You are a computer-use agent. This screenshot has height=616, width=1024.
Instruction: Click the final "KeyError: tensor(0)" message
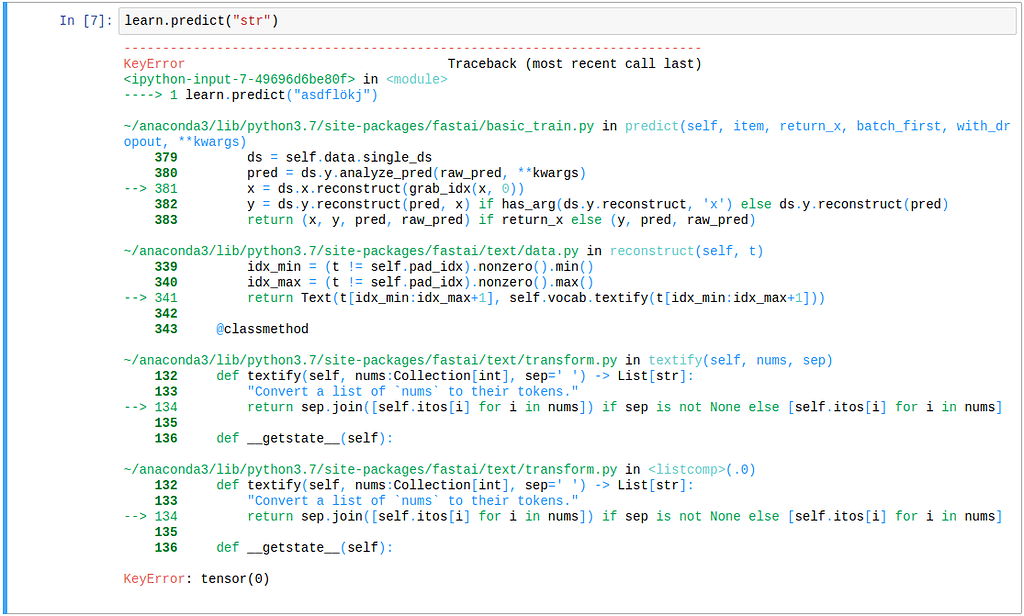pos(196,579)
